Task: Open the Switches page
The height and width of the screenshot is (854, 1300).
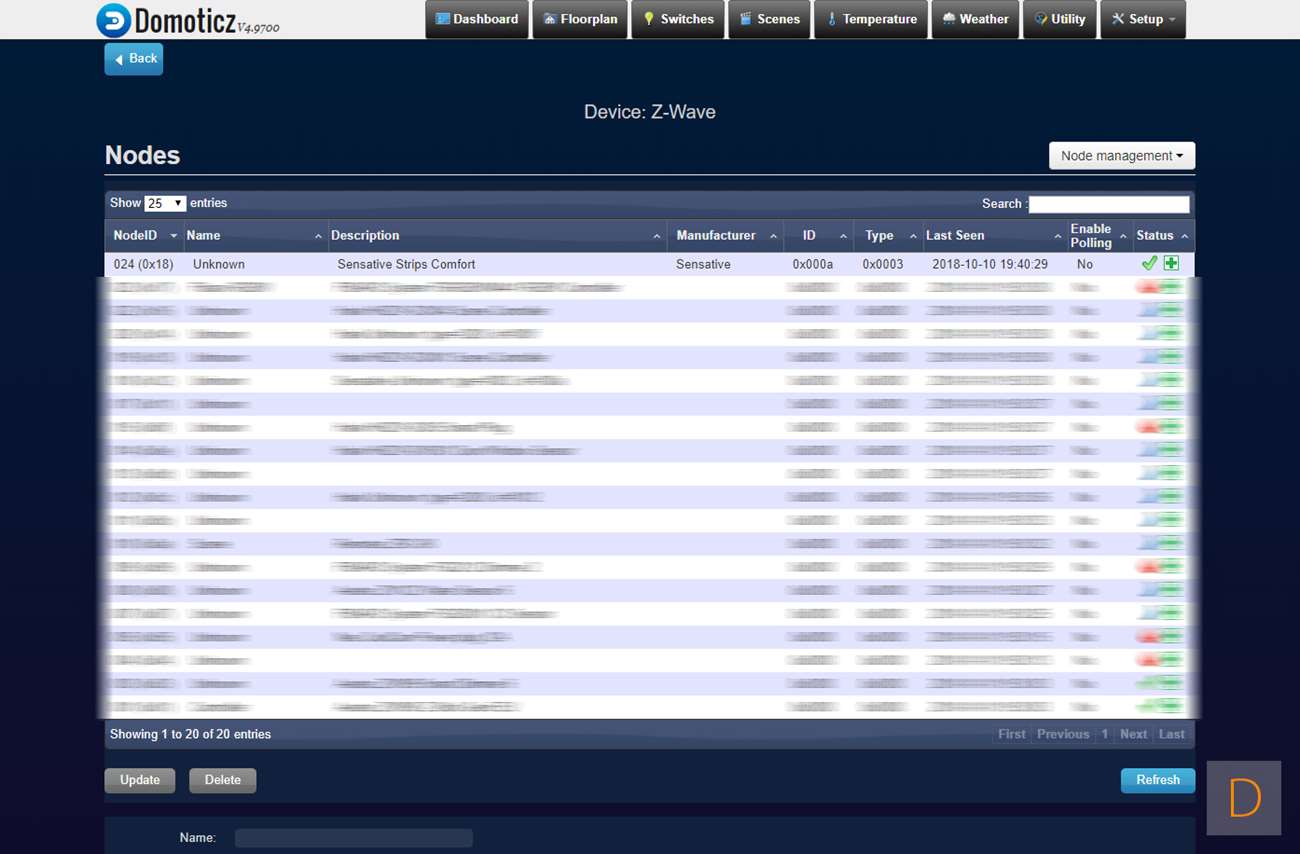Action: [678, 19]
